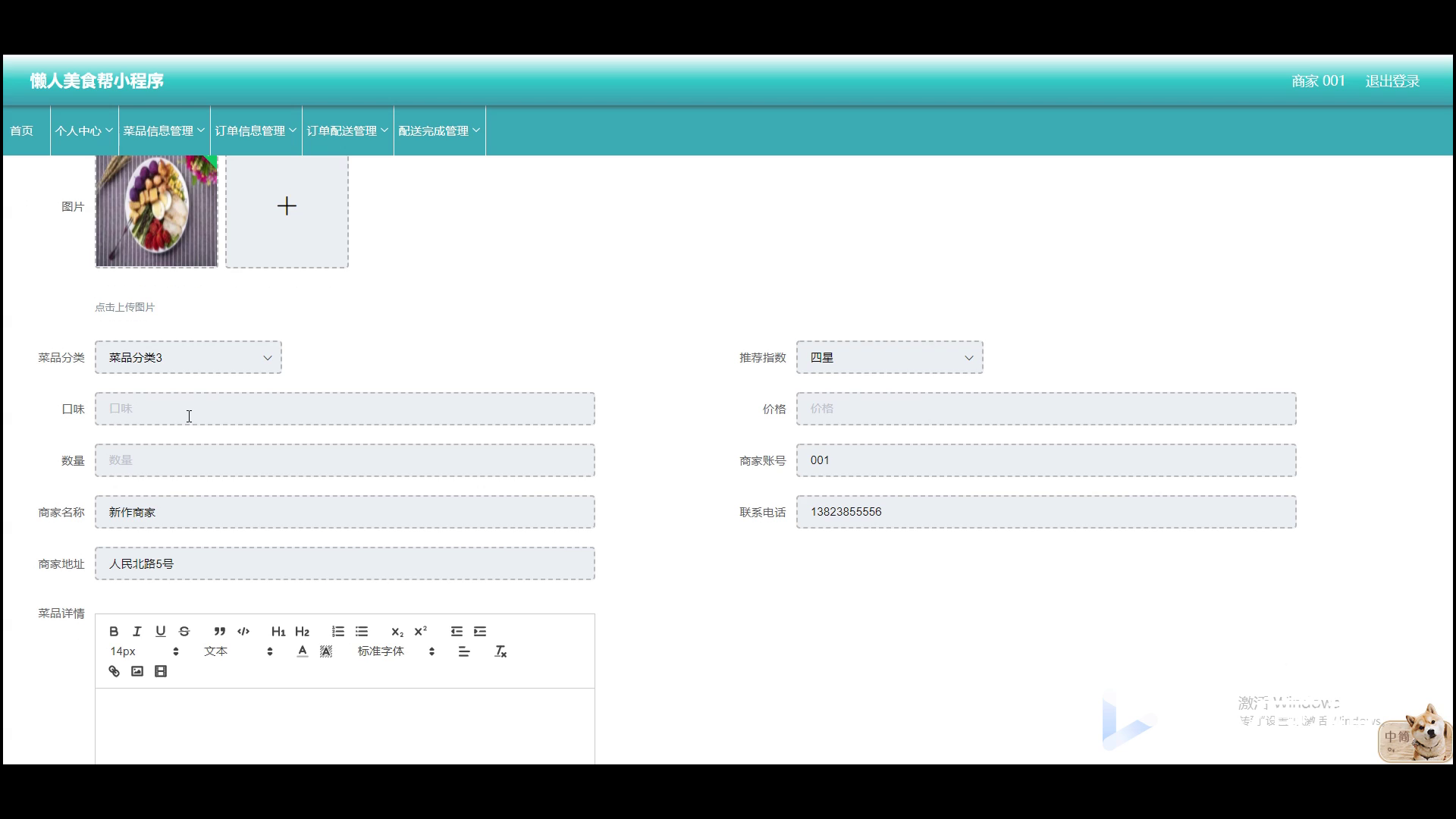Apply subscript formatting

[x=397, y=631]
